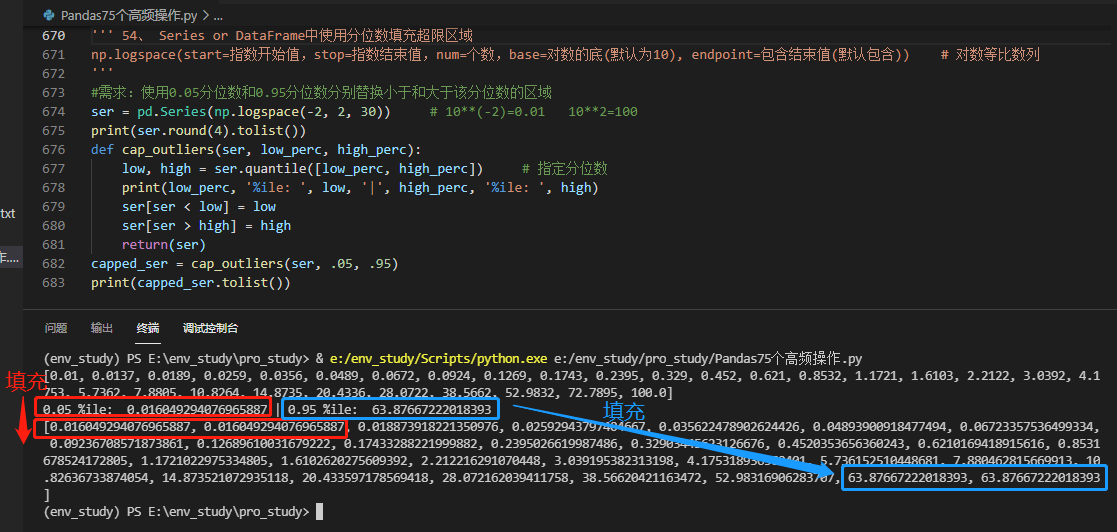Click the rounded list output starting '[0.01, 0.0137'
Screen dimensions: 1117x532
point(572,383)
